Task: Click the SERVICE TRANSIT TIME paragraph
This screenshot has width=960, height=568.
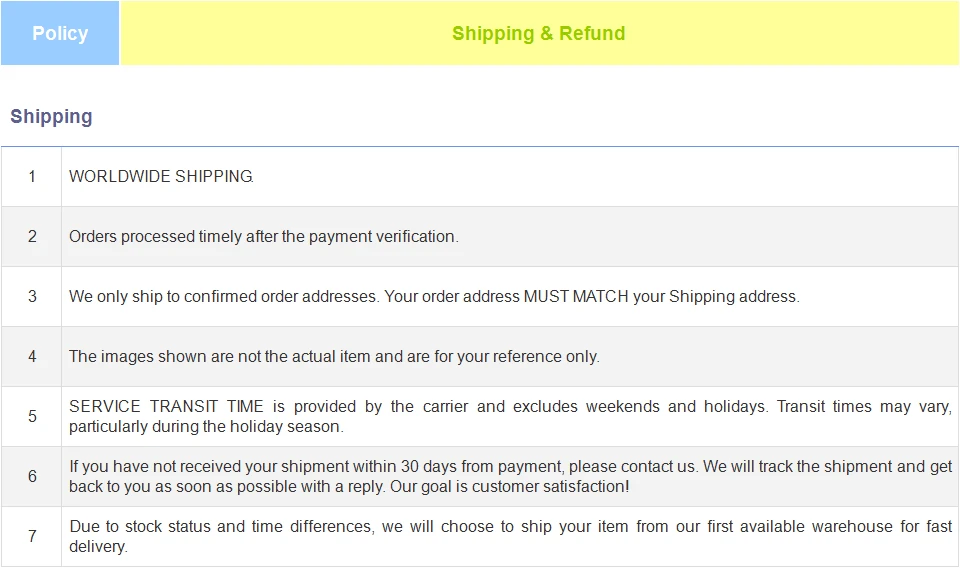Action: (x=510, y=416)
